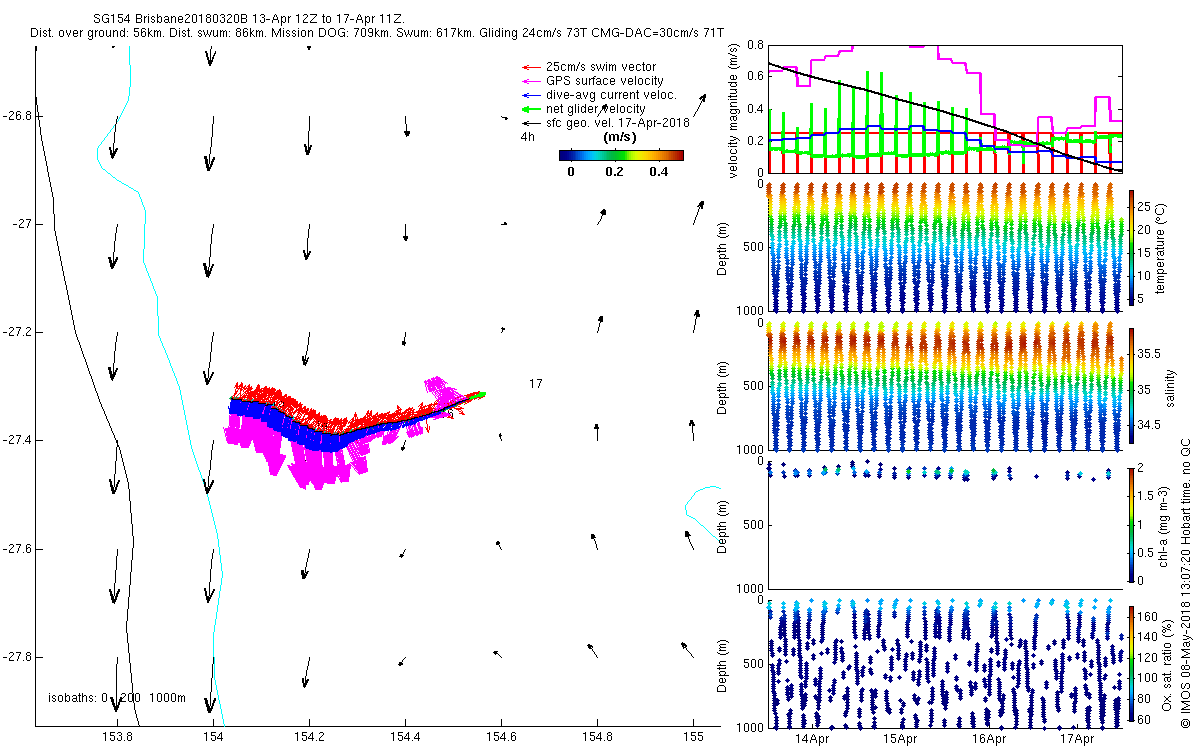This screenshot has height=750, width=1200.
Task: Click the '15Apr' date tick label
Action: pyautogui.click(x=900, y=739)
